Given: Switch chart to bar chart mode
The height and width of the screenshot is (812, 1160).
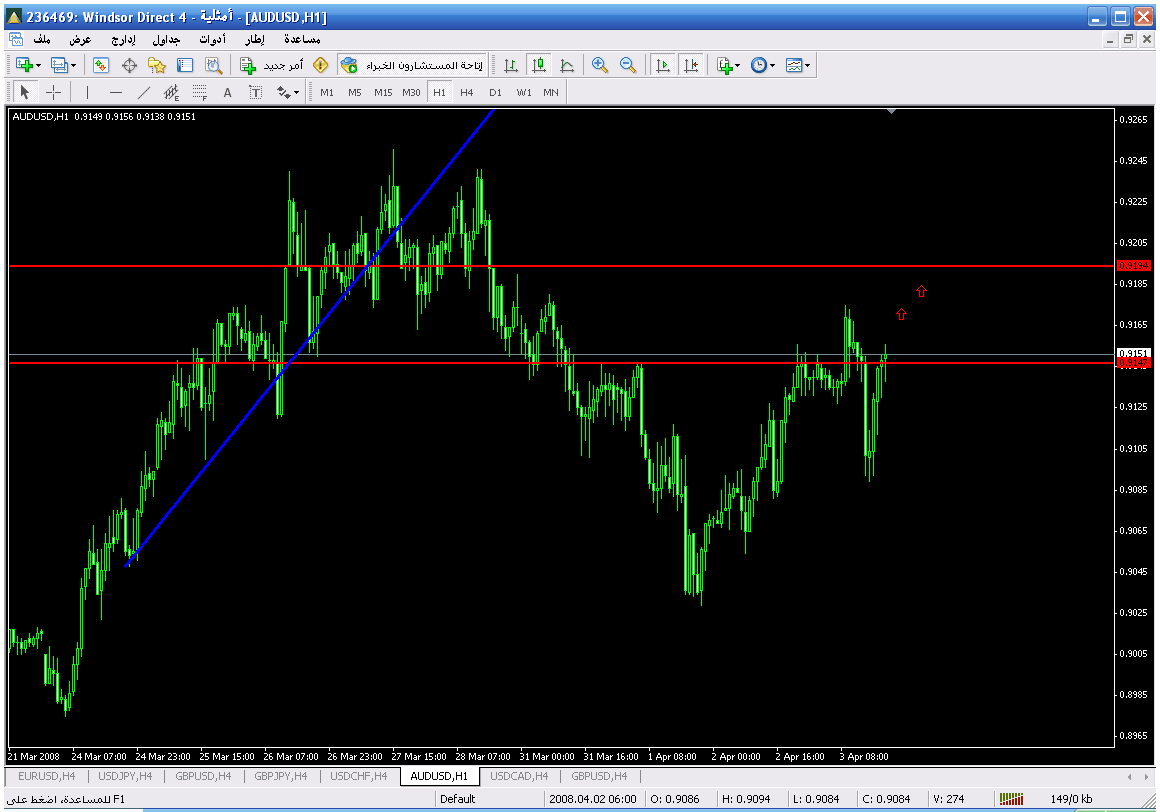Looking at the screenshot, I should (x=511, y=65).
